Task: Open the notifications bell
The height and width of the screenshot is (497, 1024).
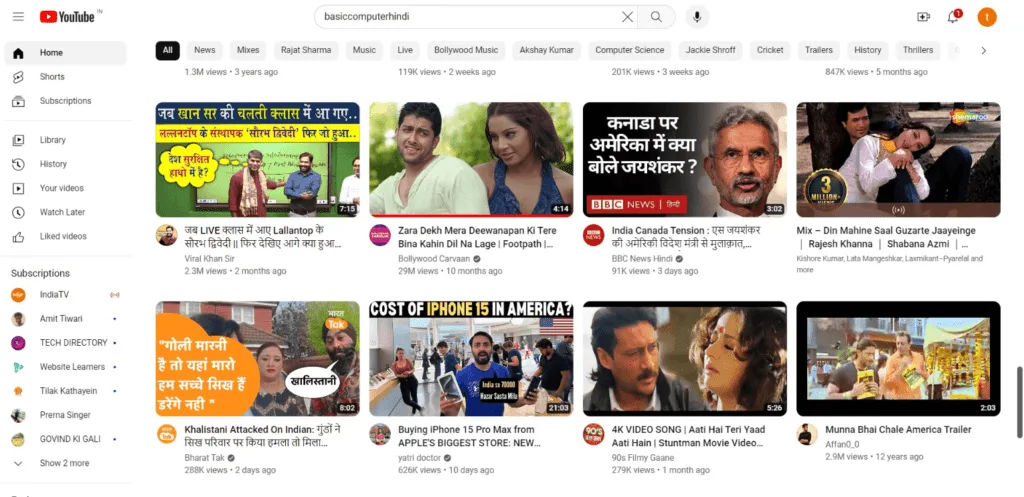Action: point(953,17)
